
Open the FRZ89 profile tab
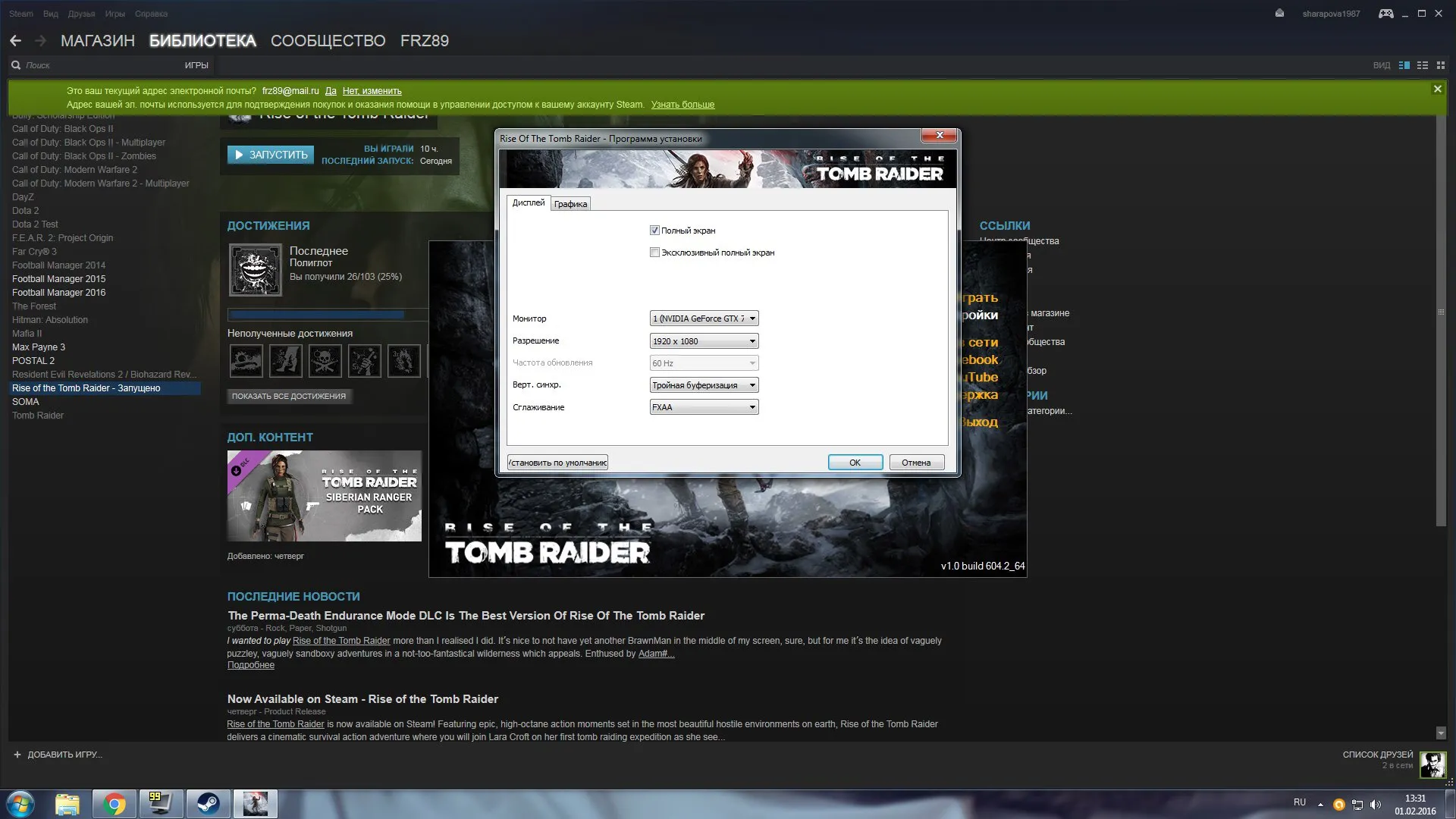point(425,41)
